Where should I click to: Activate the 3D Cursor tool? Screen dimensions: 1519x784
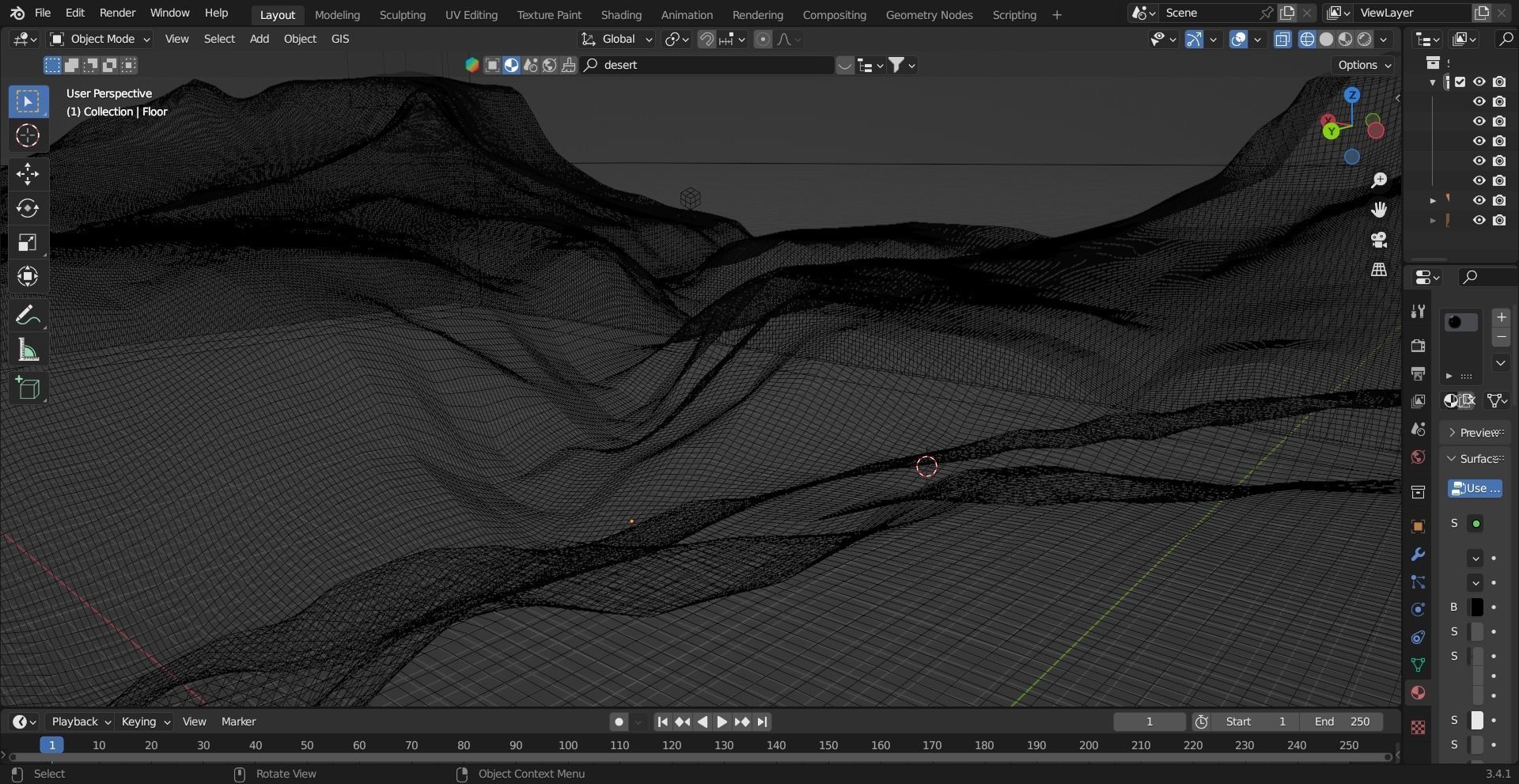click(x=28, y=136)
